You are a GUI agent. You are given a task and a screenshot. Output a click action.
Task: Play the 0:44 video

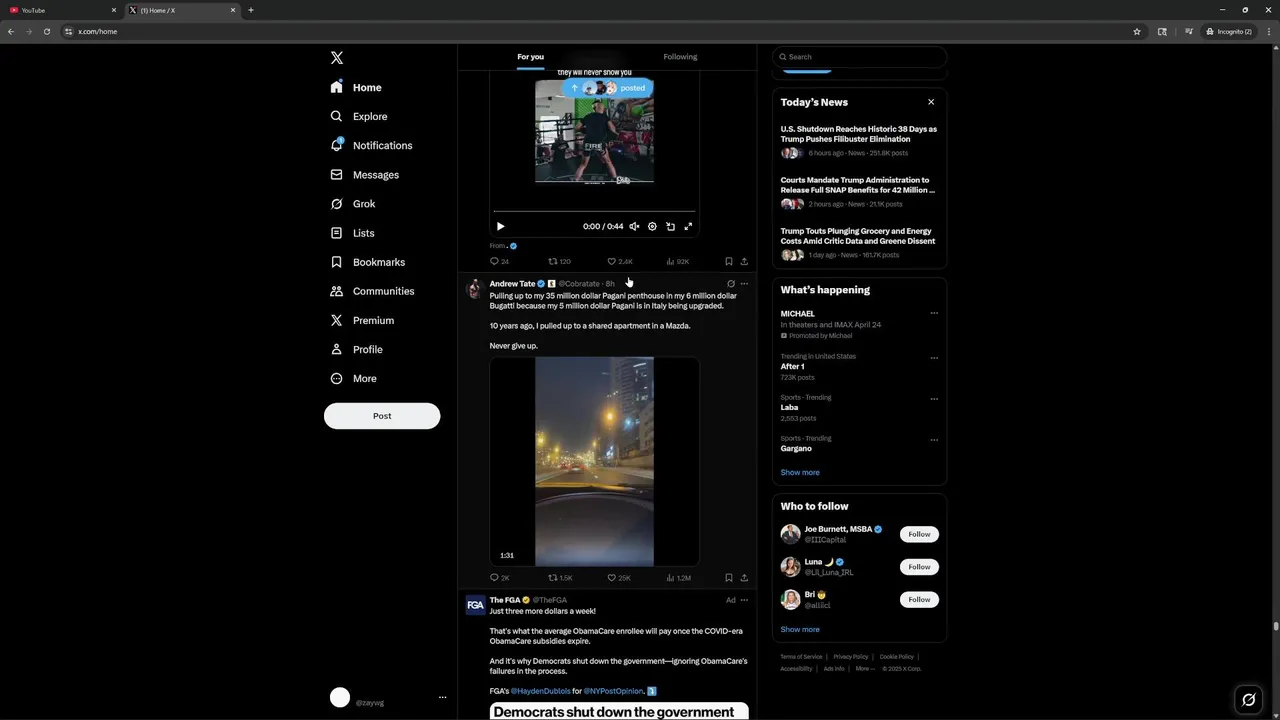(500, 226)
